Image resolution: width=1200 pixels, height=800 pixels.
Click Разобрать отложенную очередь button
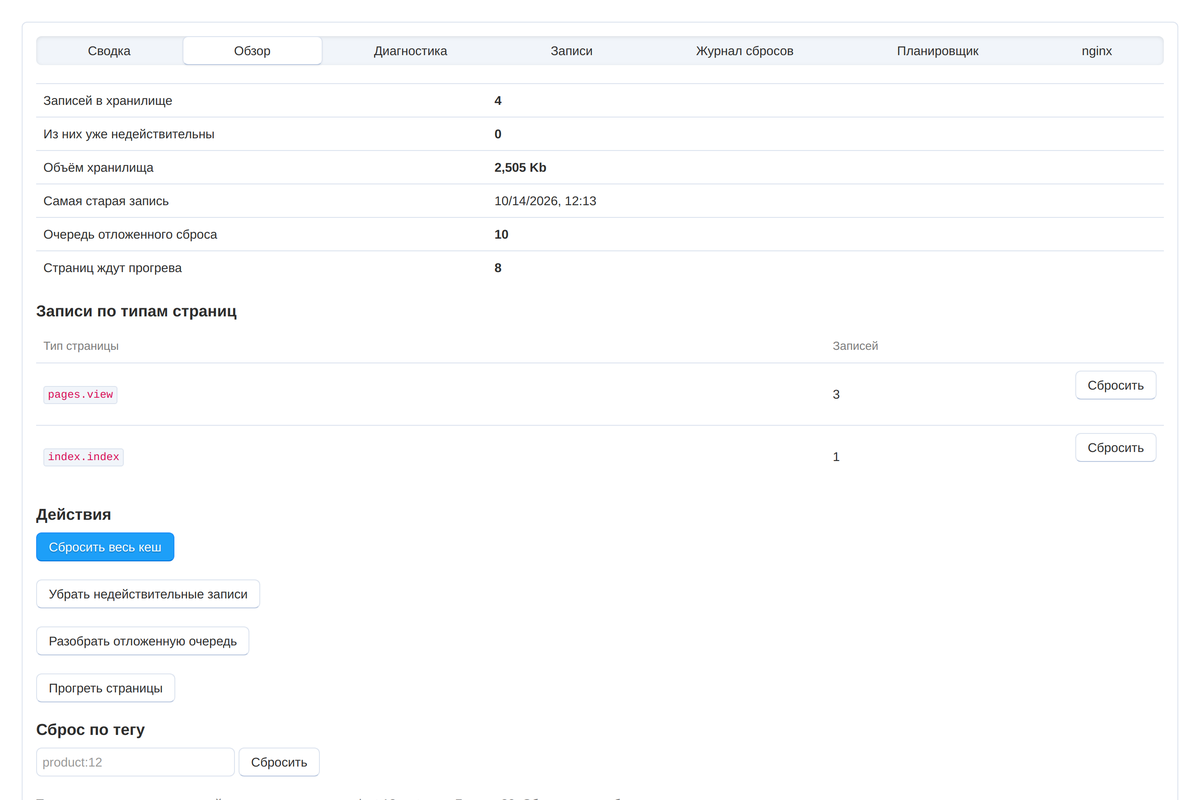click(x=143, y=641)
